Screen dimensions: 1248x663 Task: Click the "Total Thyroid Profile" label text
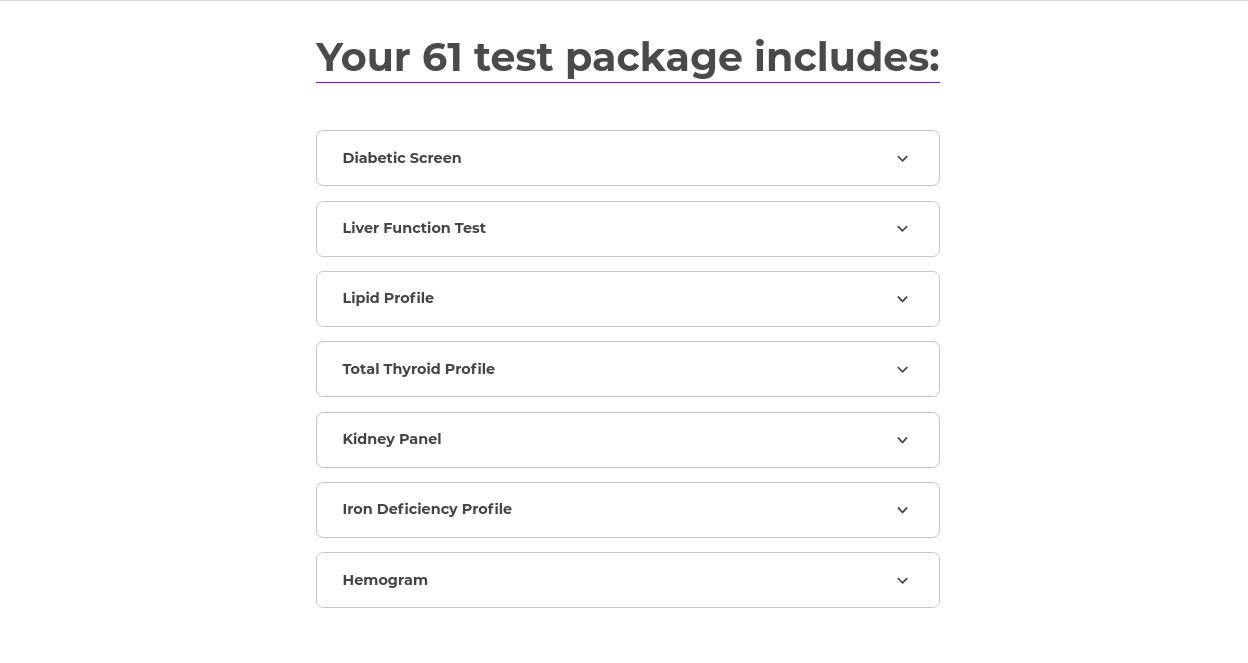click(x=418, y=369)
